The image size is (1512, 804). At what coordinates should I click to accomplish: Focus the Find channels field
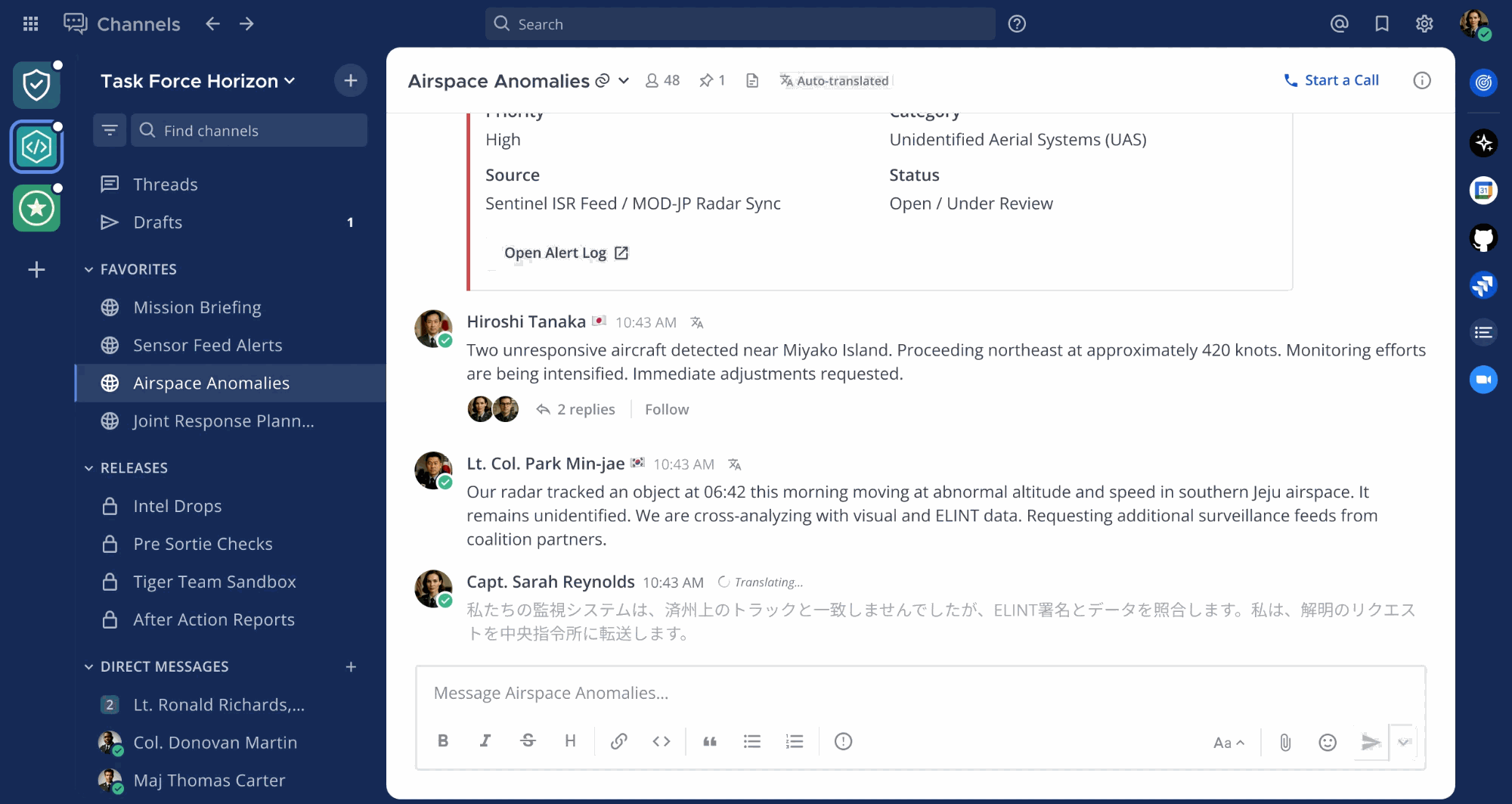pyautogui.click(x=249, y=130)
